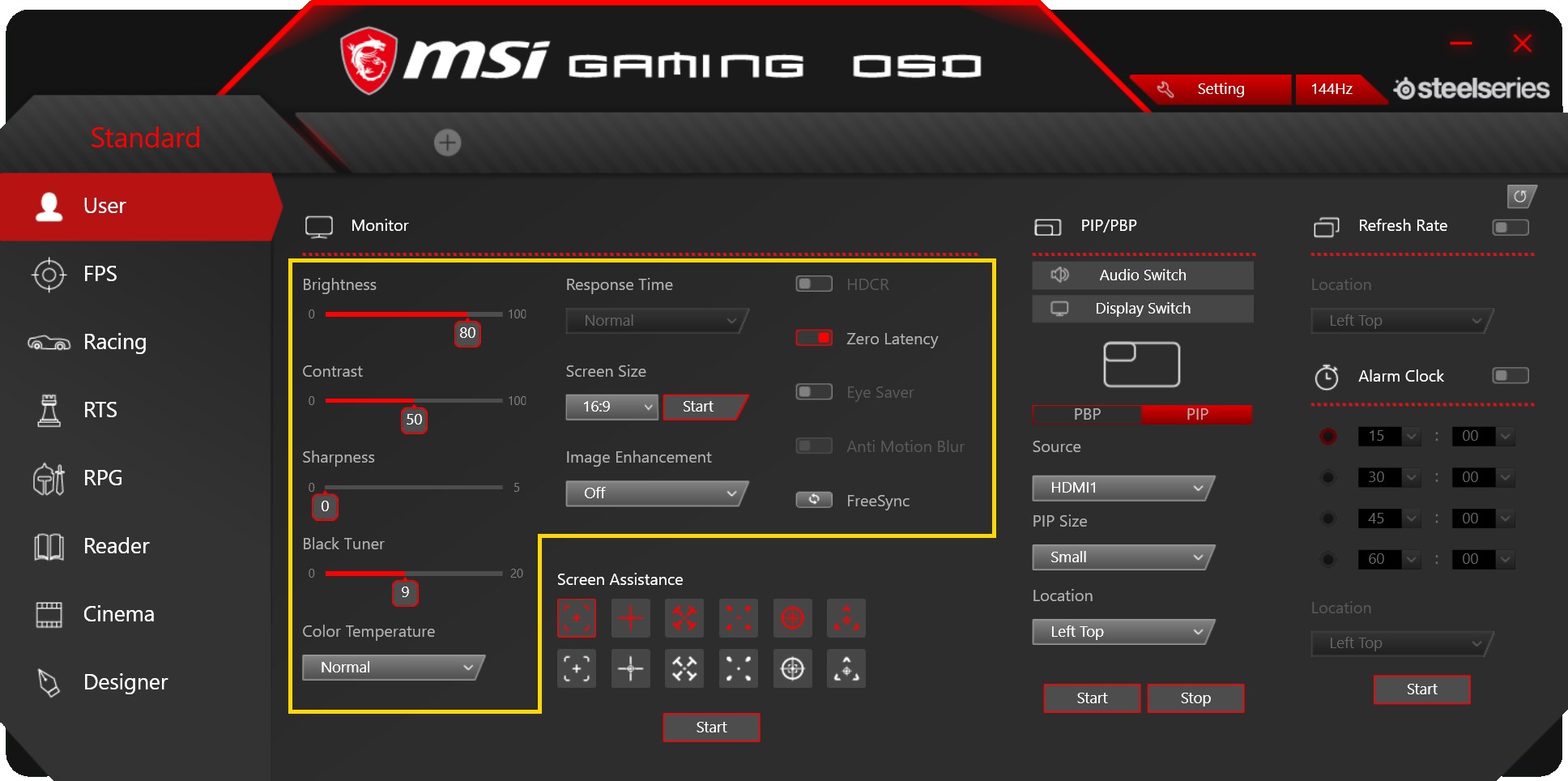The image size is (1568, 781).
Task: Choose the red circular target crosshair
Action: click(x=792, y=619)
